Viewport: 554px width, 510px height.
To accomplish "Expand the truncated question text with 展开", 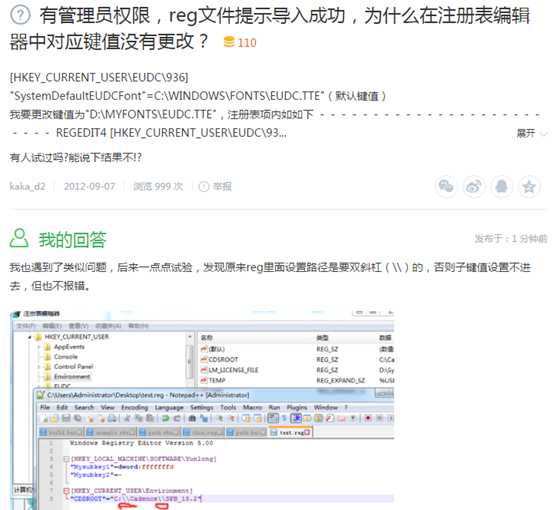I will (531, 133).
